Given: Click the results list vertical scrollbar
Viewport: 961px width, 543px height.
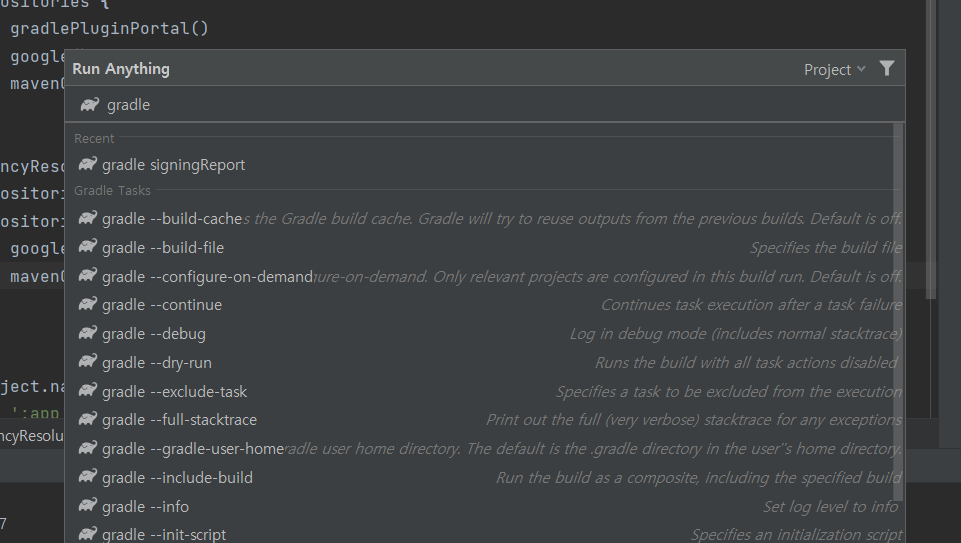Looking at the screenshot, I should point(898,313).
